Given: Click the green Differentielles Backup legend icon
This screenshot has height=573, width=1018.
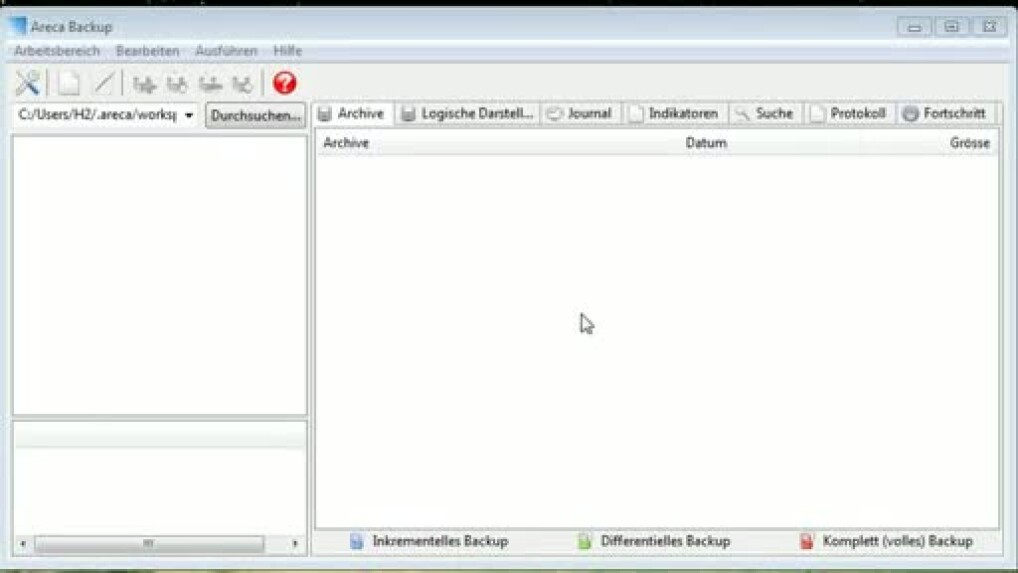Looking at the screenshot, I should (584, 541).
